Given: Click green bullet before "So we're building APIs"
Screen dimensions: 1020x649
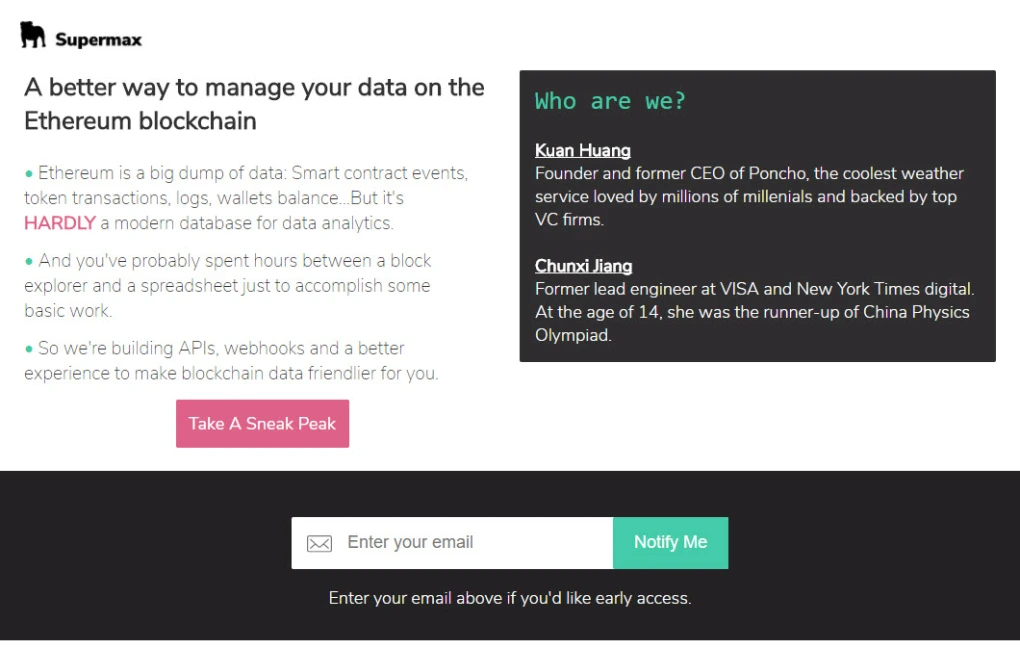Looking at the screenshot, I should click(29, 349).
